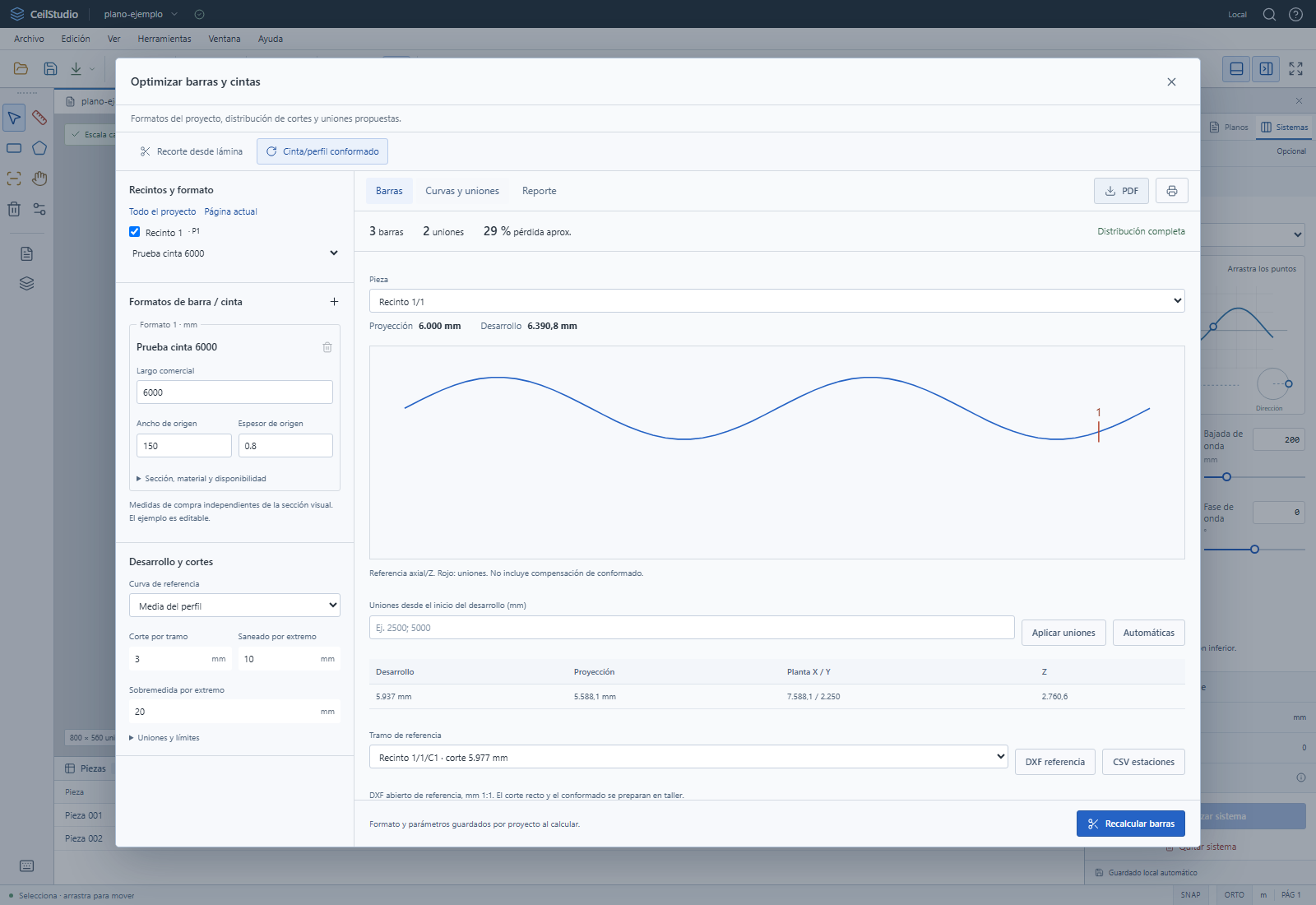Toggle SNAP in the status bar

(1190, 895)
